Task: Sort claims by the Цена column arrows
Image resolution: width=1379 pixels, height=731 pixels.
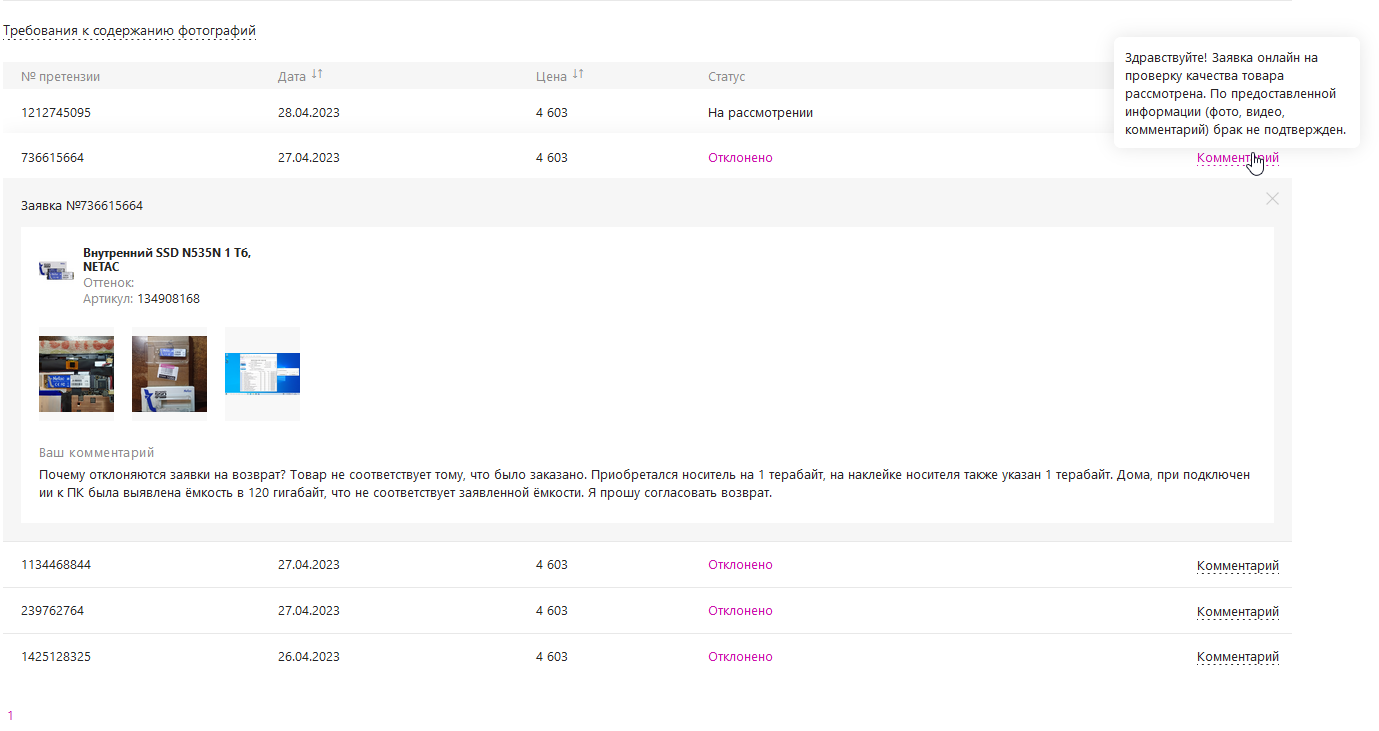Action: point(578,75)
